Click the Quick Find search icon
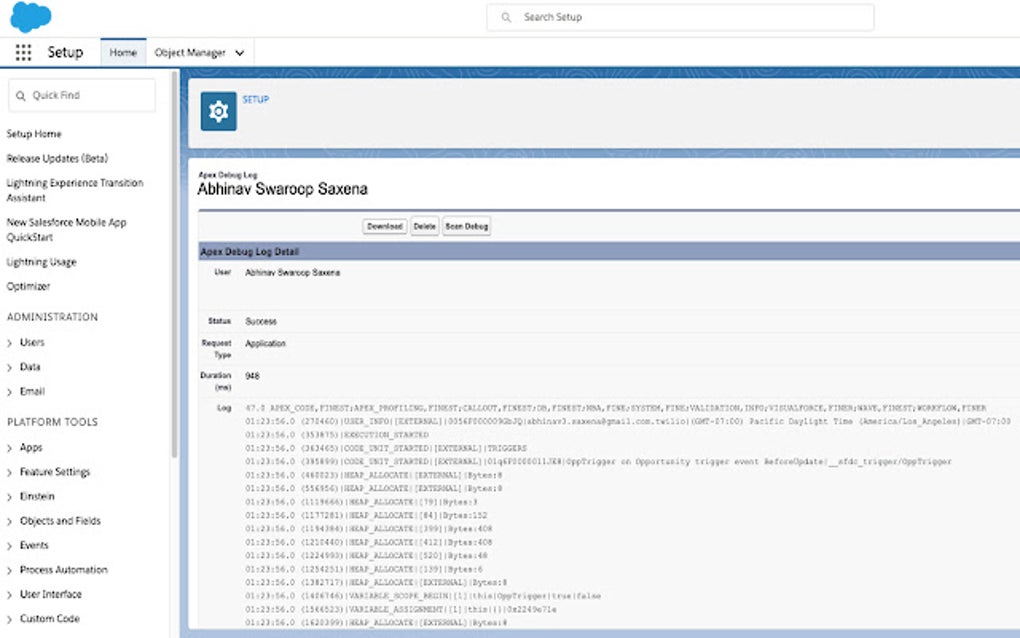Viewport: 1020px width, 638px height. coord(18,95)
